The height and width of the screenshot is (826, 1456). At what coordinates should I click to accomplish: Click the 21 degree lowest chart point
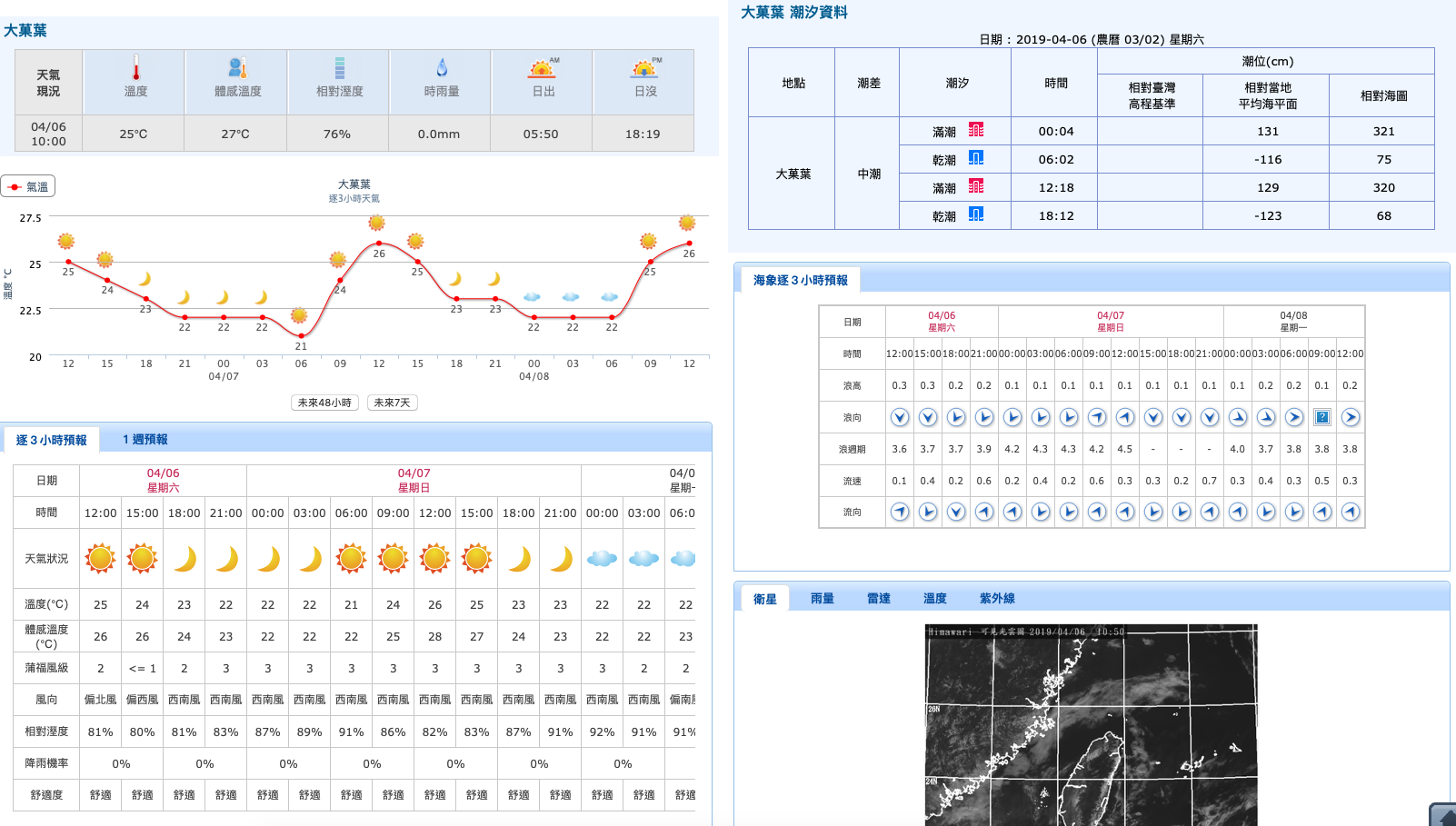tap(301, 335)
